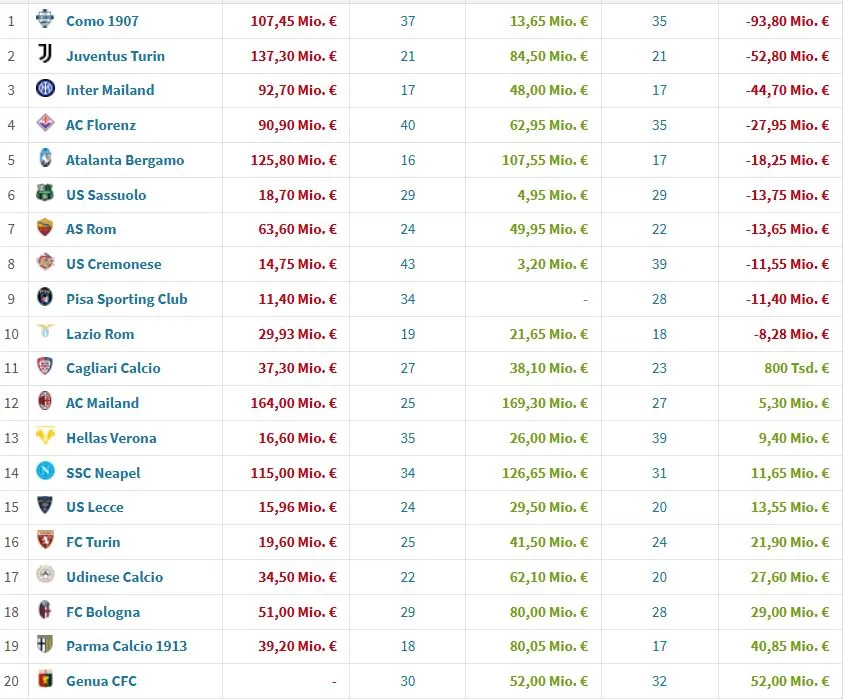The height and width of the screenshot is (699, 843).
Task: Click Juventus expenditure 137,30 Mio. €
Action: [x=294, y=56]
